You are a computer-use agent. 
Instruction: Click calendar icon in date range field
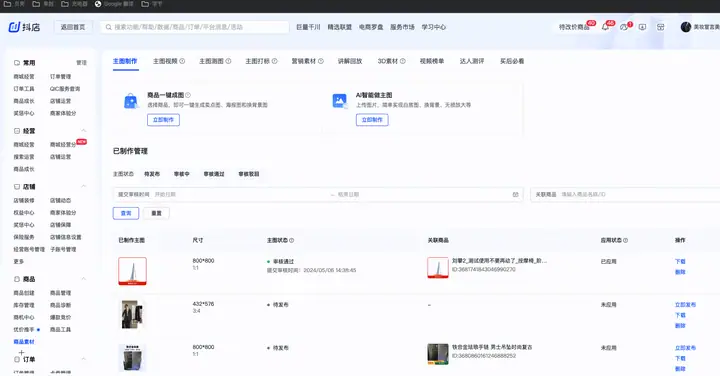pos(516,195)
